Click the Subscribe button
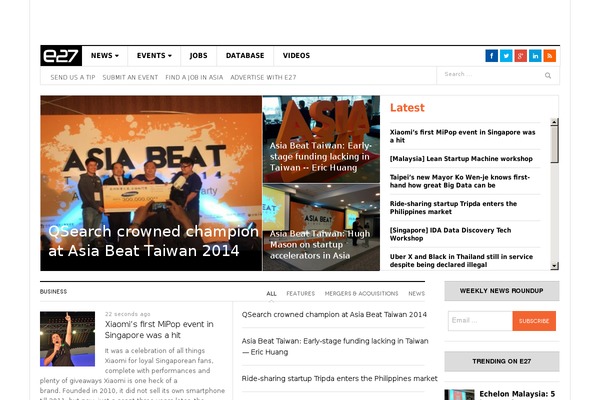 click(534, 321)
